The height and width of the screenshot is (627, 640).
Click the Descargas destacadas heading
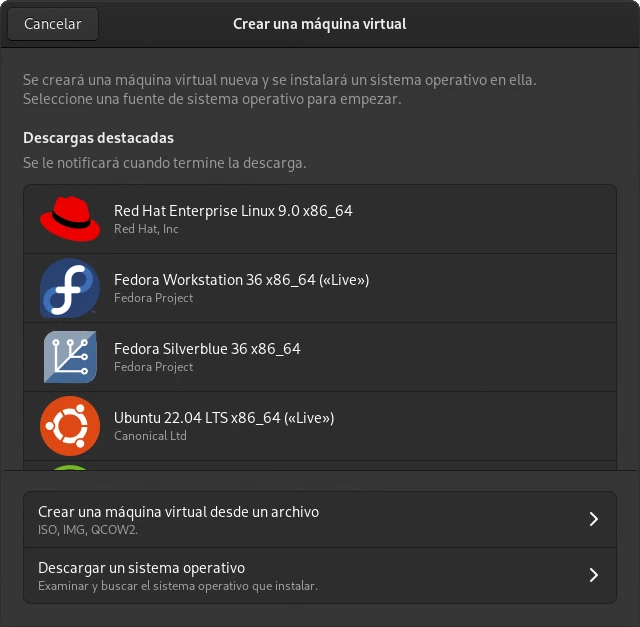pos(98,138)
